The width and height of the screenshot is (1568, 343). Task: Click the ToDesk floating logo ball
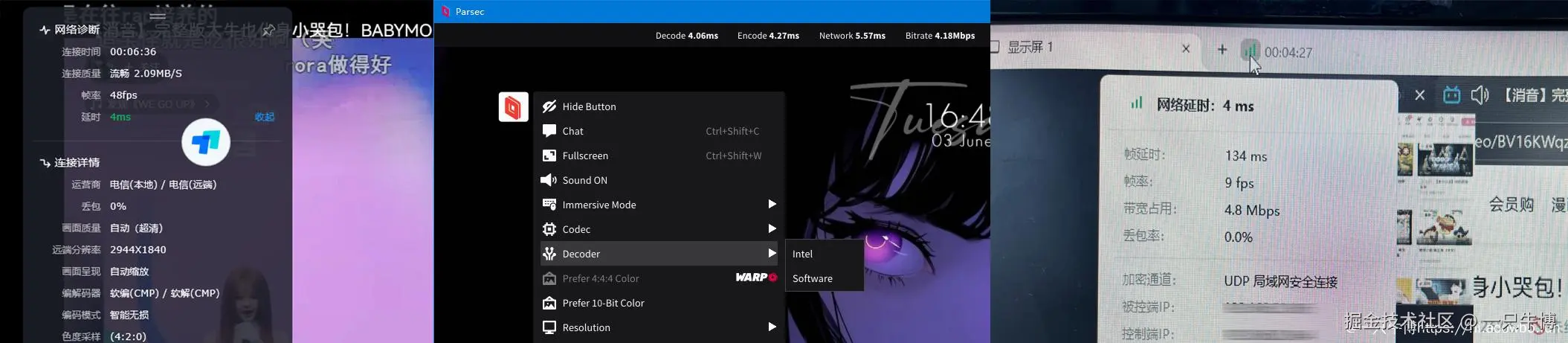coord(206,142)
